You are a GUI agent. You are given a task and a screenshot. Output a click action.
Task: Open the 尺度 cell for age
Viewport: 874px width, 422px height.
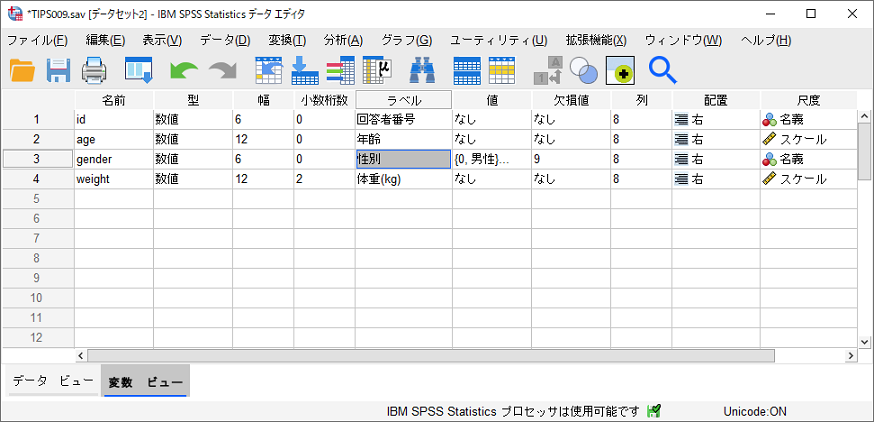click(x=808, y=139)
